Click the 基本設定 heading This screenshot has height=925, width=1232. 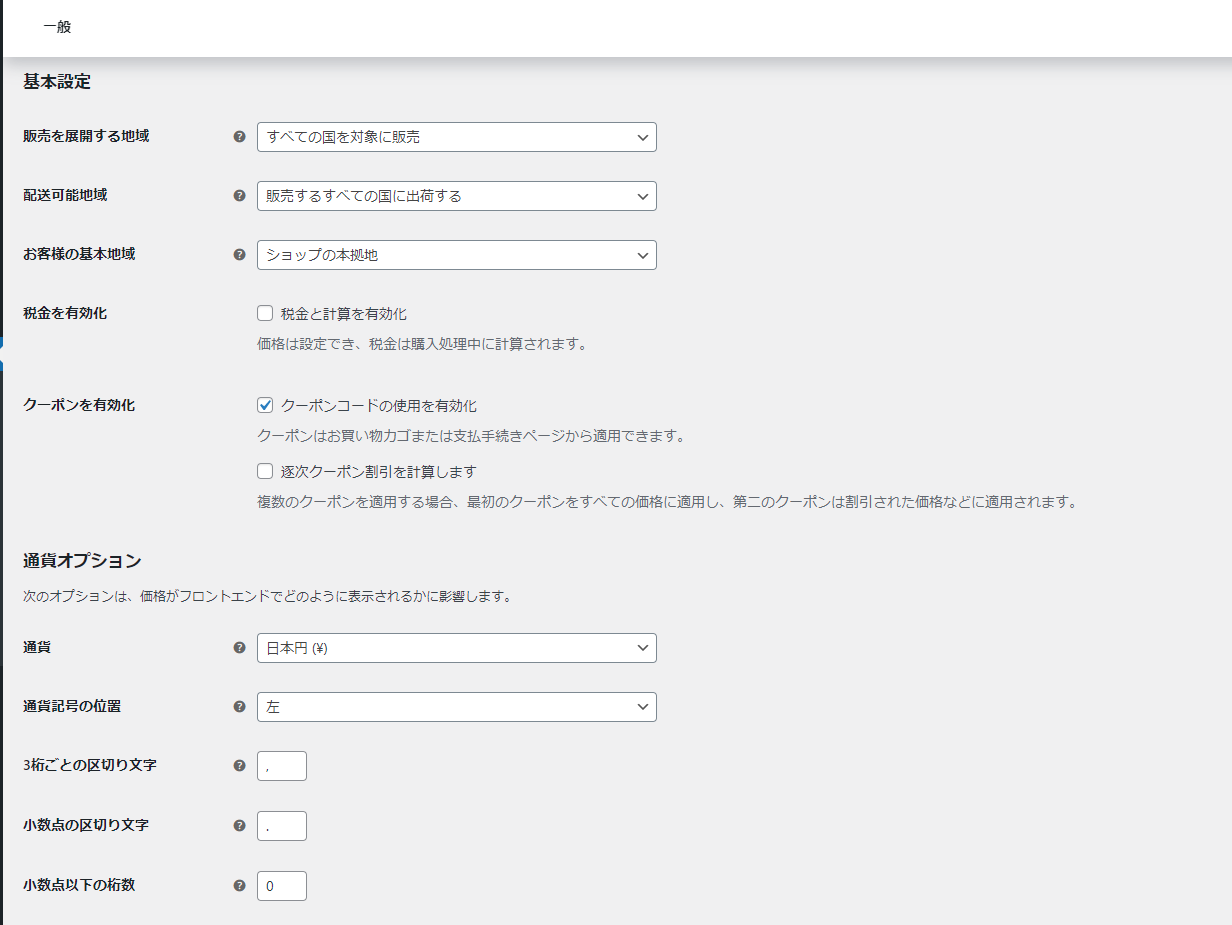click(x=57, y=82)
